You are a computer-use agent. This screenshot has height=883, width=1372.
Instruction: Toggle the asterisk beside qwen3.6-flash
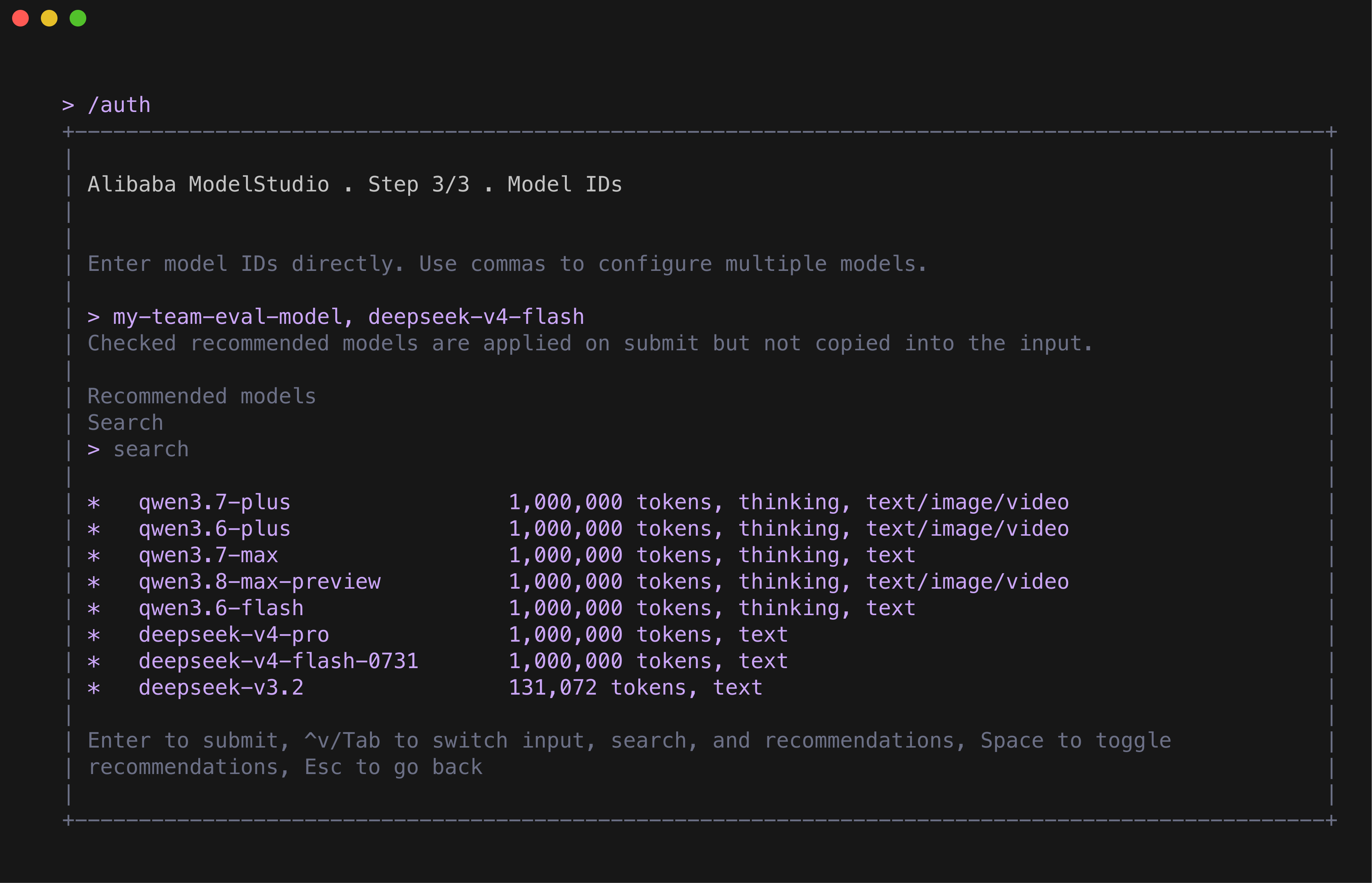(x=94, y=608)
